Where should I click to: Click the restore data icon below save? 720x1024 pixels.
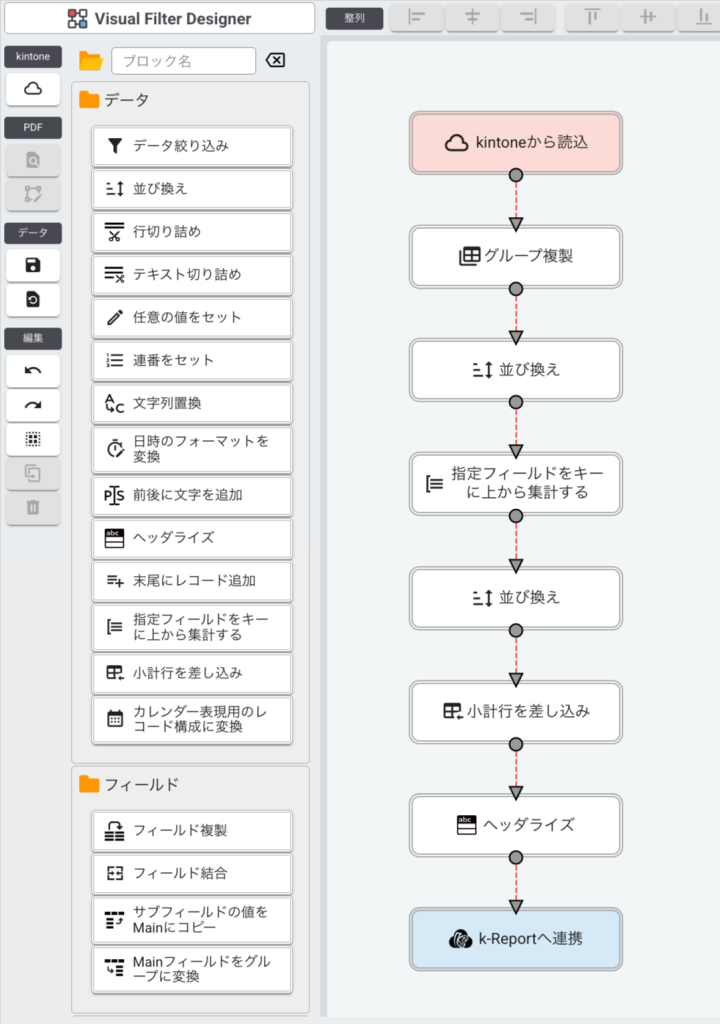[x=33, y=300]
